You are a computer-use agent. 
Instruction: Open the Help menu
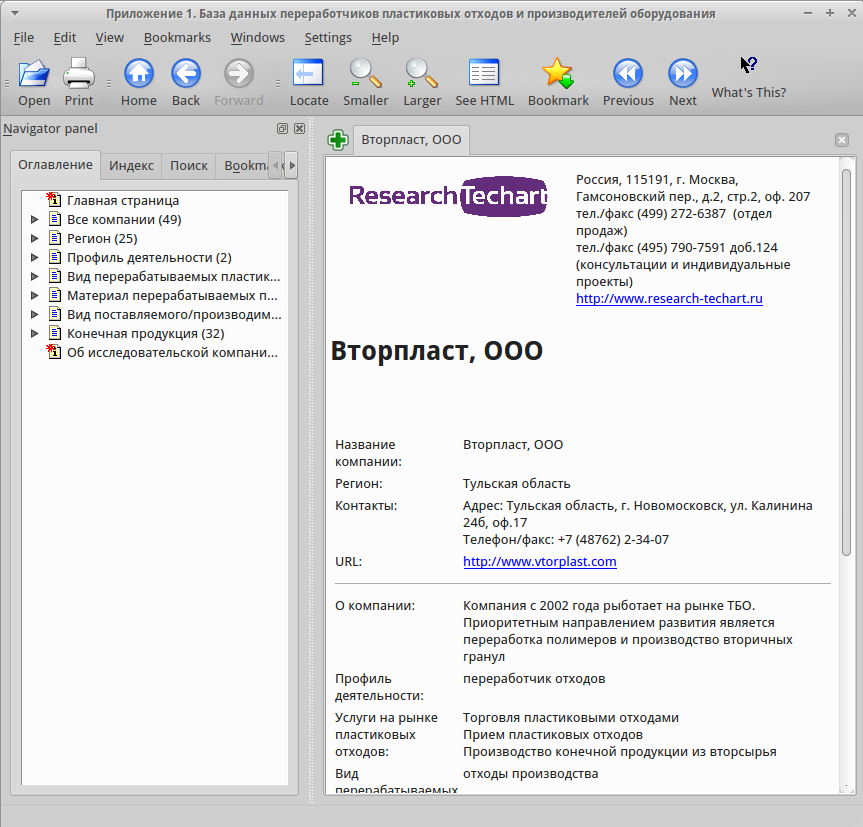click(385, 37)
